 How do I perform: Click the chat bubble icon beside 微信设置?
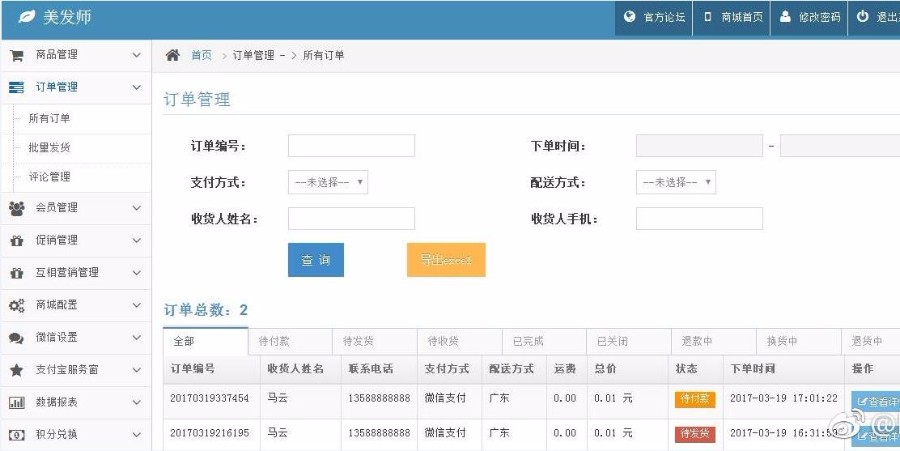click(17, 338)
